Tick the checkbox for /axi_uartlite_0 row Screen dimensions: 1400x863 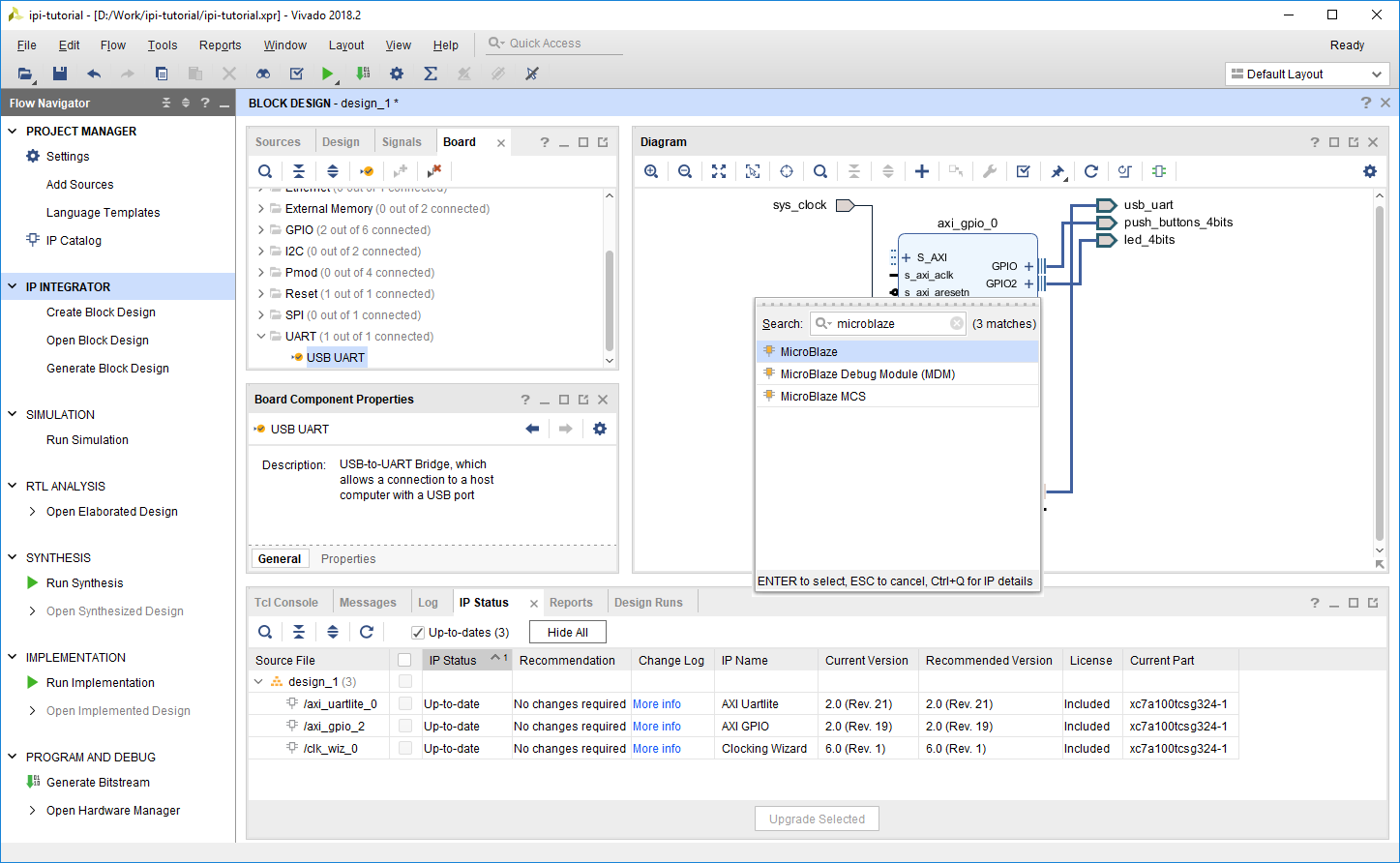point(405,704)
